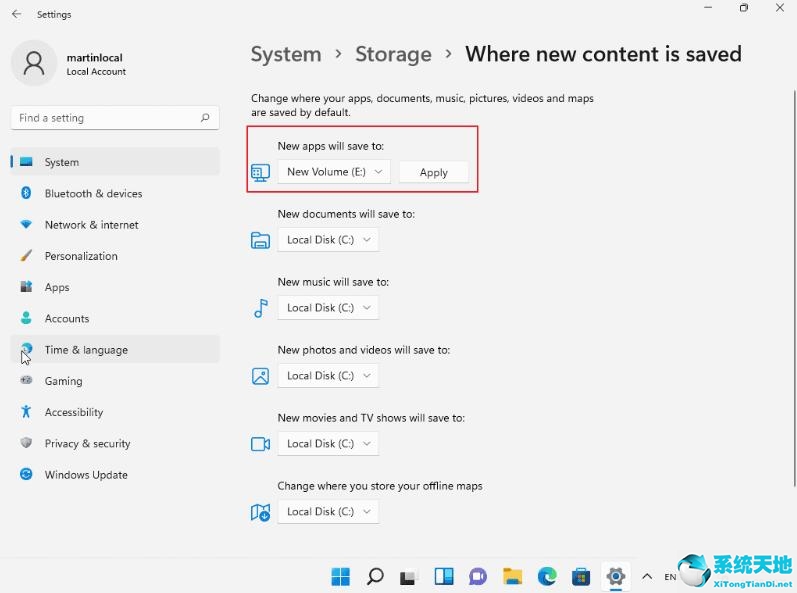797x593 pixels.
Task: Open Accessibility settings
Action: (x=115, y=412)
